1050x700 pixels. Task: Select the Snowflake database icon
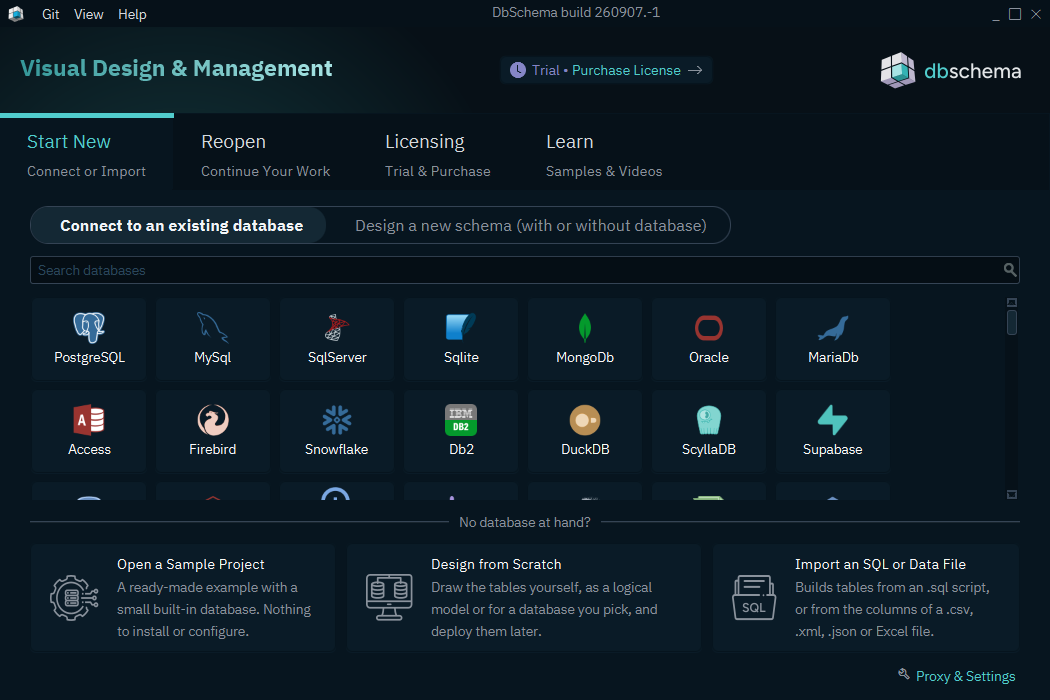[337, 420]
